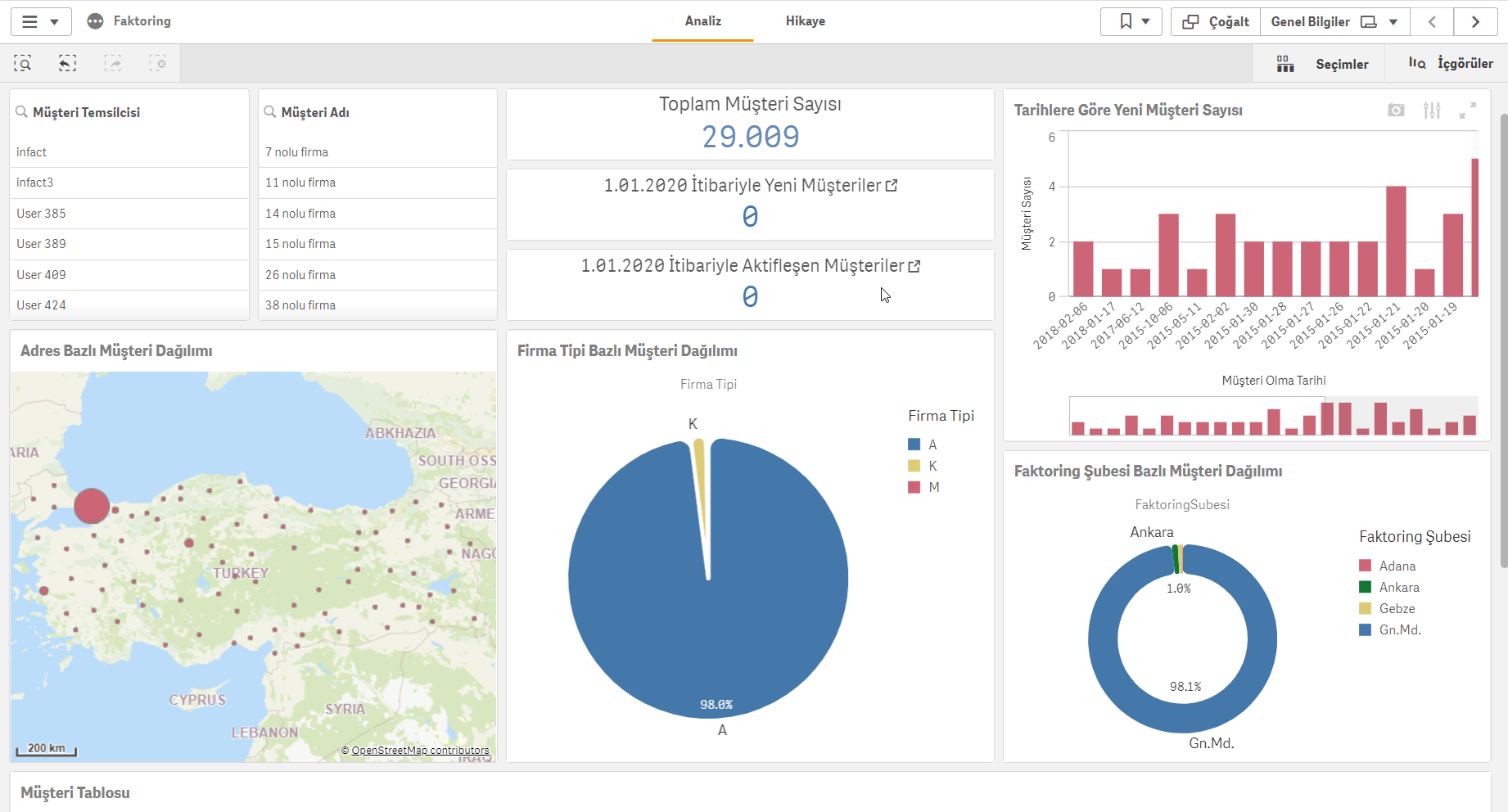Open the Yeni Müşteriler KPI link
1508x812 pixels.
pyautogui.click(x=892, y=186)
